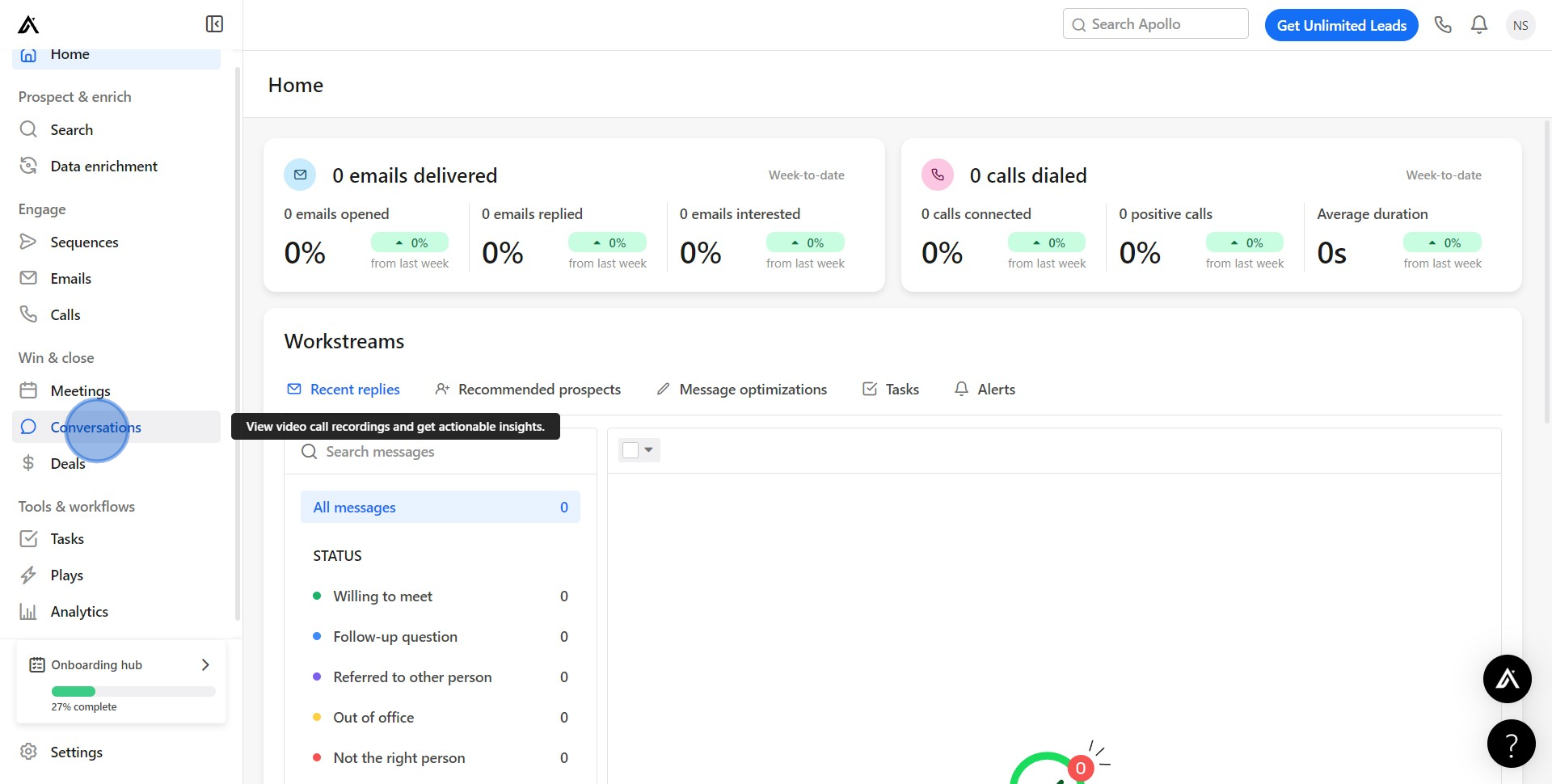Click the Onboarding hub calendar icon
Viewport: 1552px width, 784px height.
coord(37,664)
